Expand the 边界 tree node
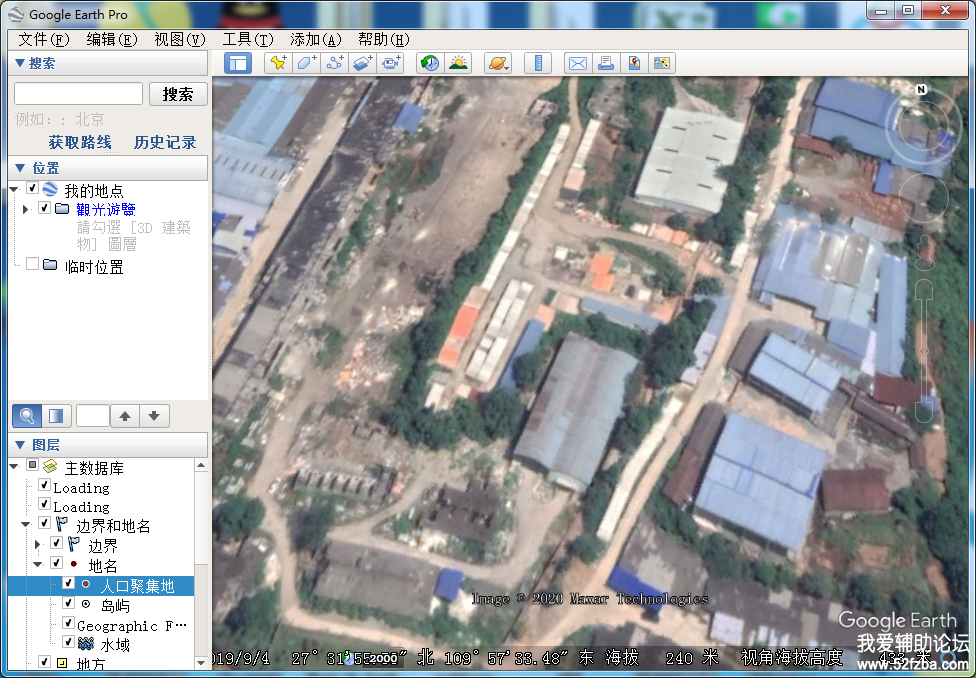The image size is (976, 678). pyautogui.click(x=37, y=545)
